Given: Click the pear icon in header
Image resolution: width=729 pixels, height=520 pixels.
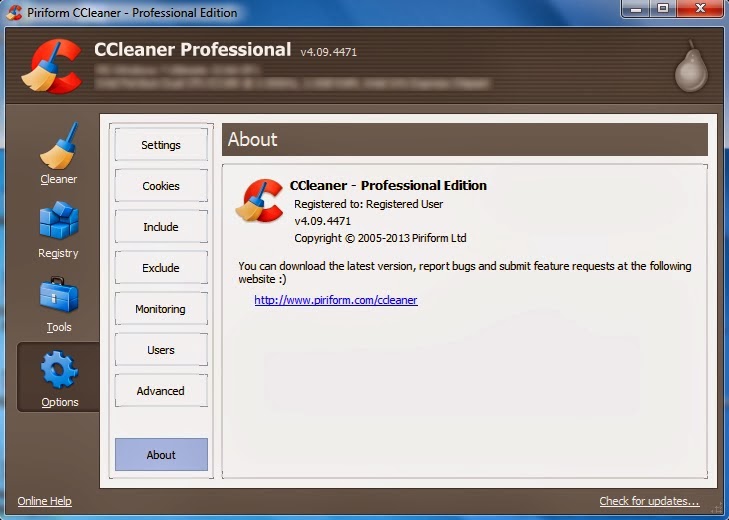Looking at the screenshot, I should 691,67.
